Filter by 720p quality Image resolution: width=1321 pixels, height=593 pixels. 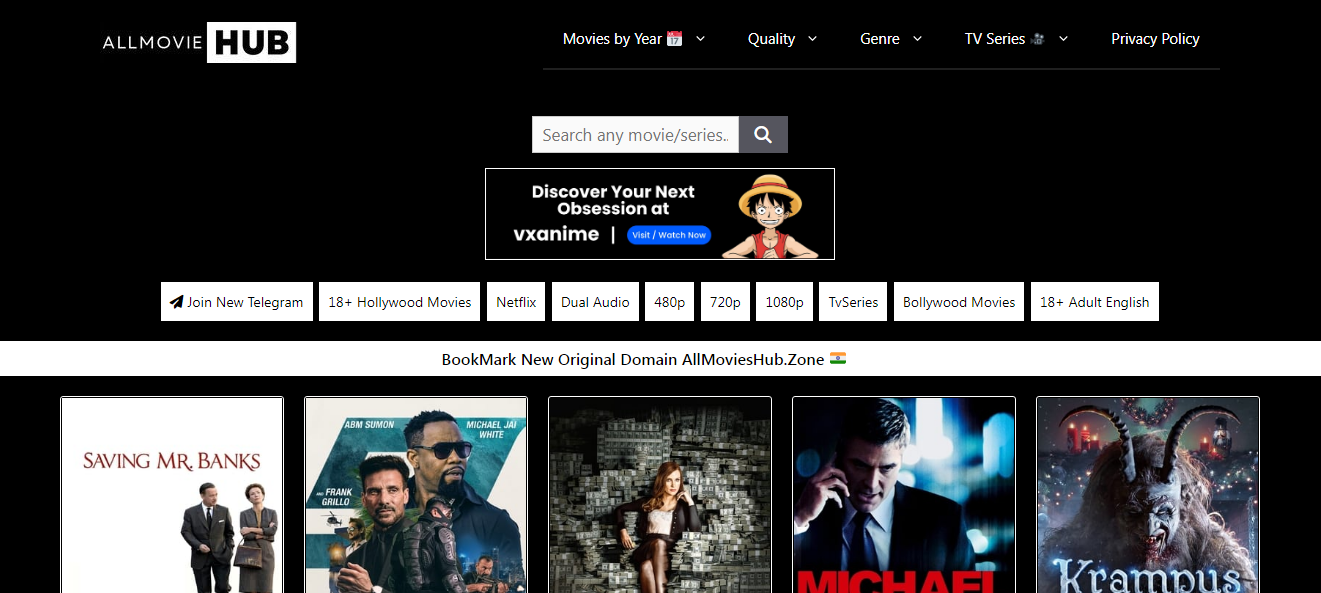725,302
